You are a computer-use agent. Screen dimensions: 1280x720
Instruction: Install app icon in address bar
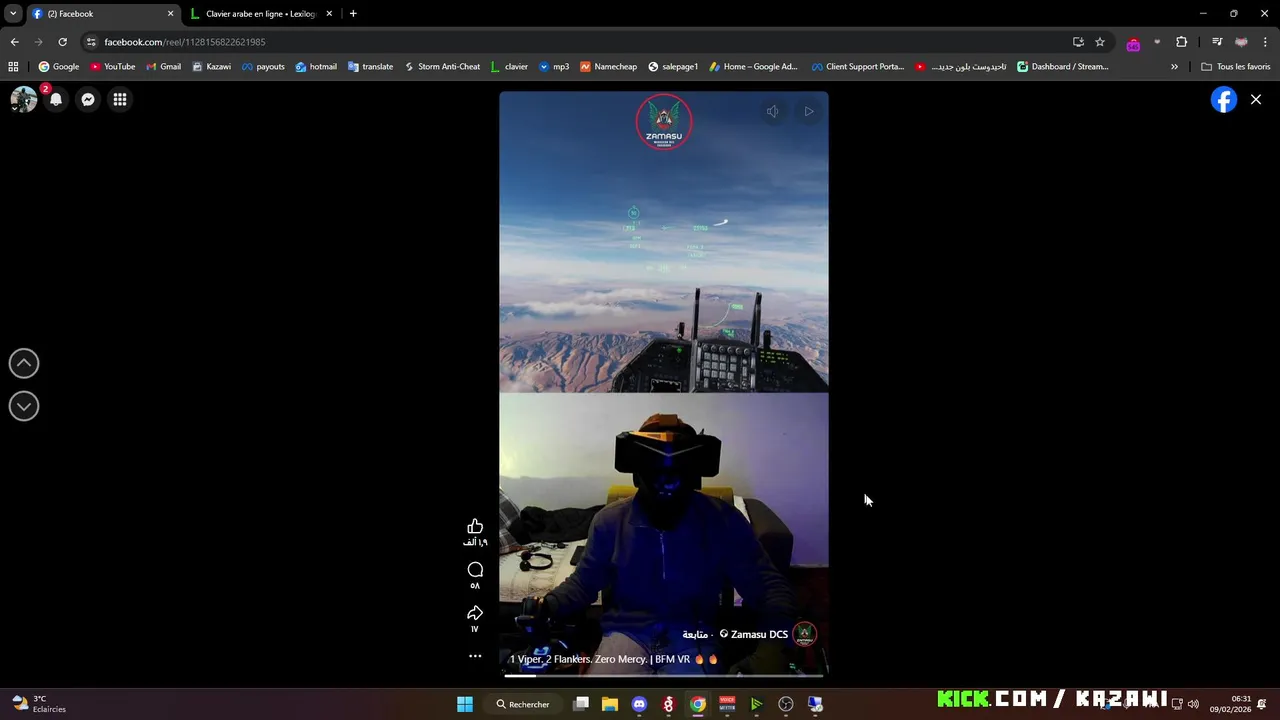click(1078, 42)
